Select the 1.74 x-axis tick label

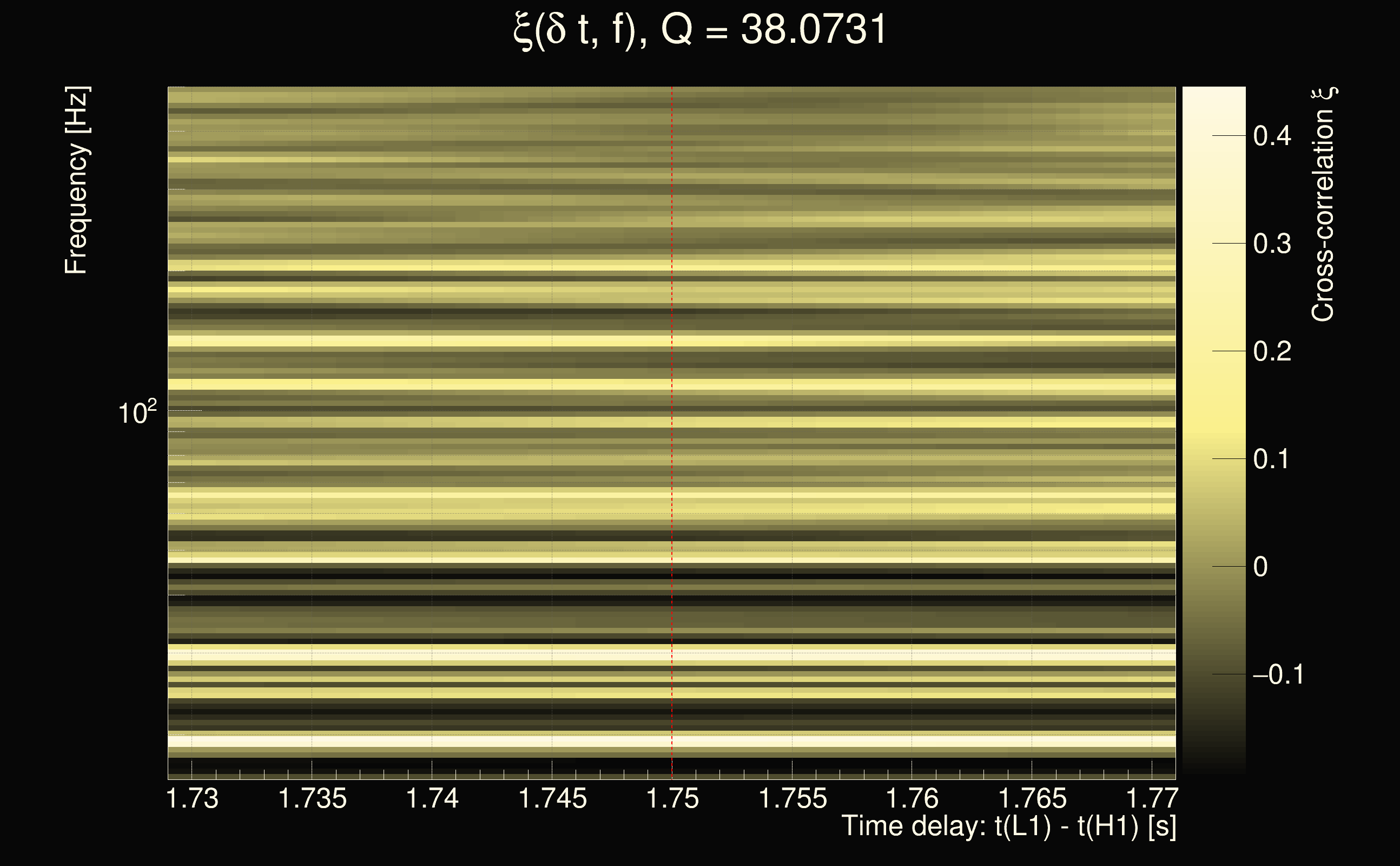tap(432, 798)
